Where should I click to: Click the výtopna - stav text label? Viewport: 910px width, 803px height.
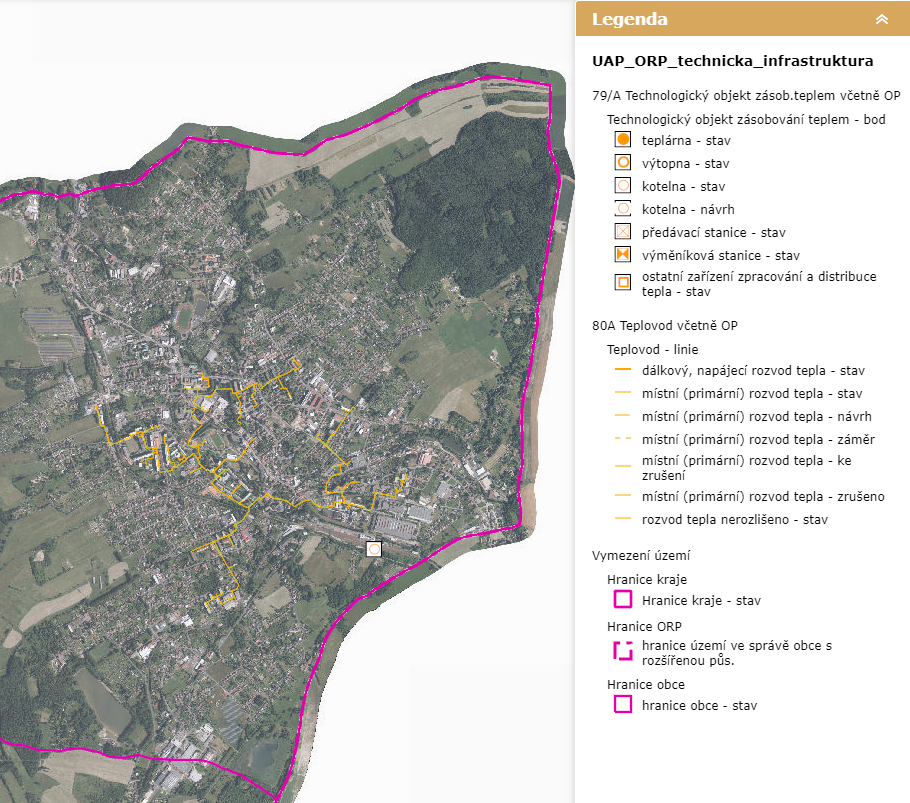pyautogui.click(x=685, y=164)
